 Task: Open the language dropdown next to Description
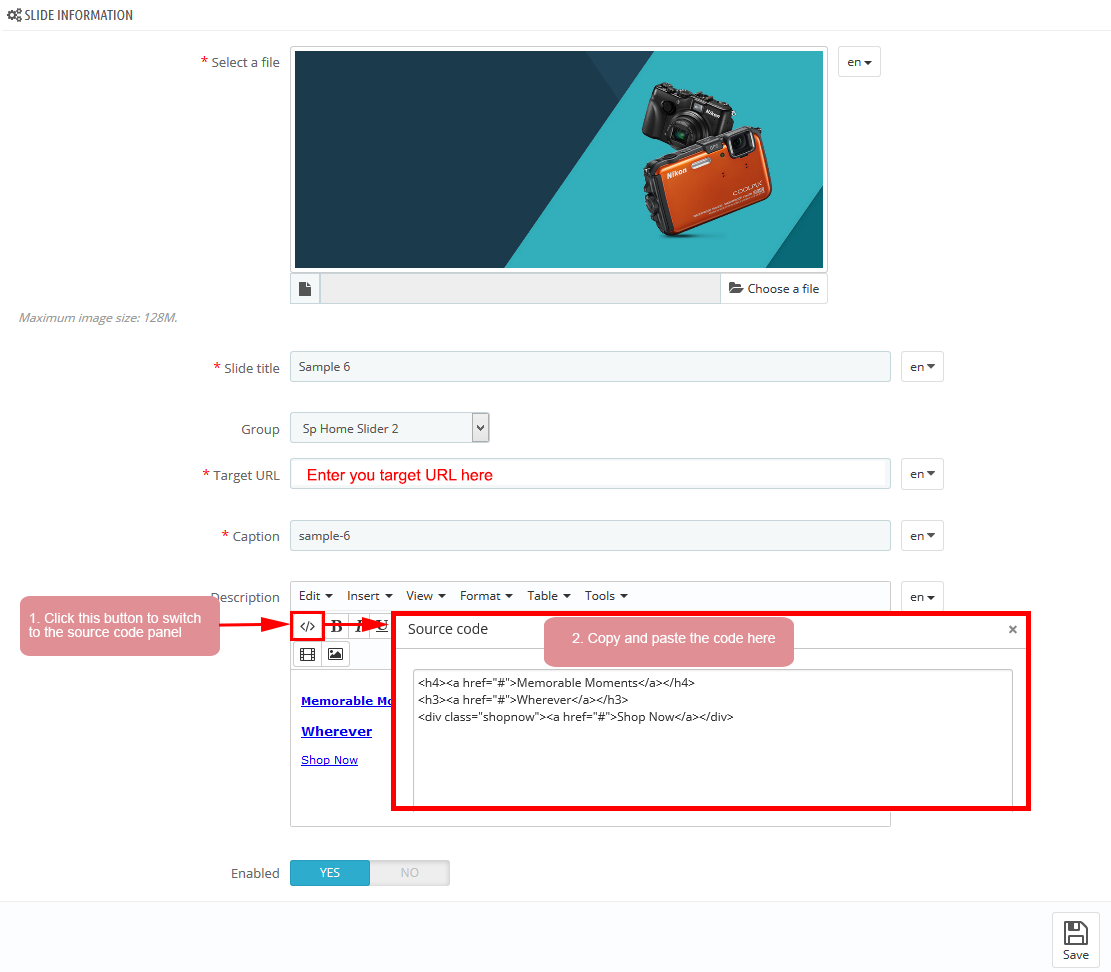tap(922, 597)
